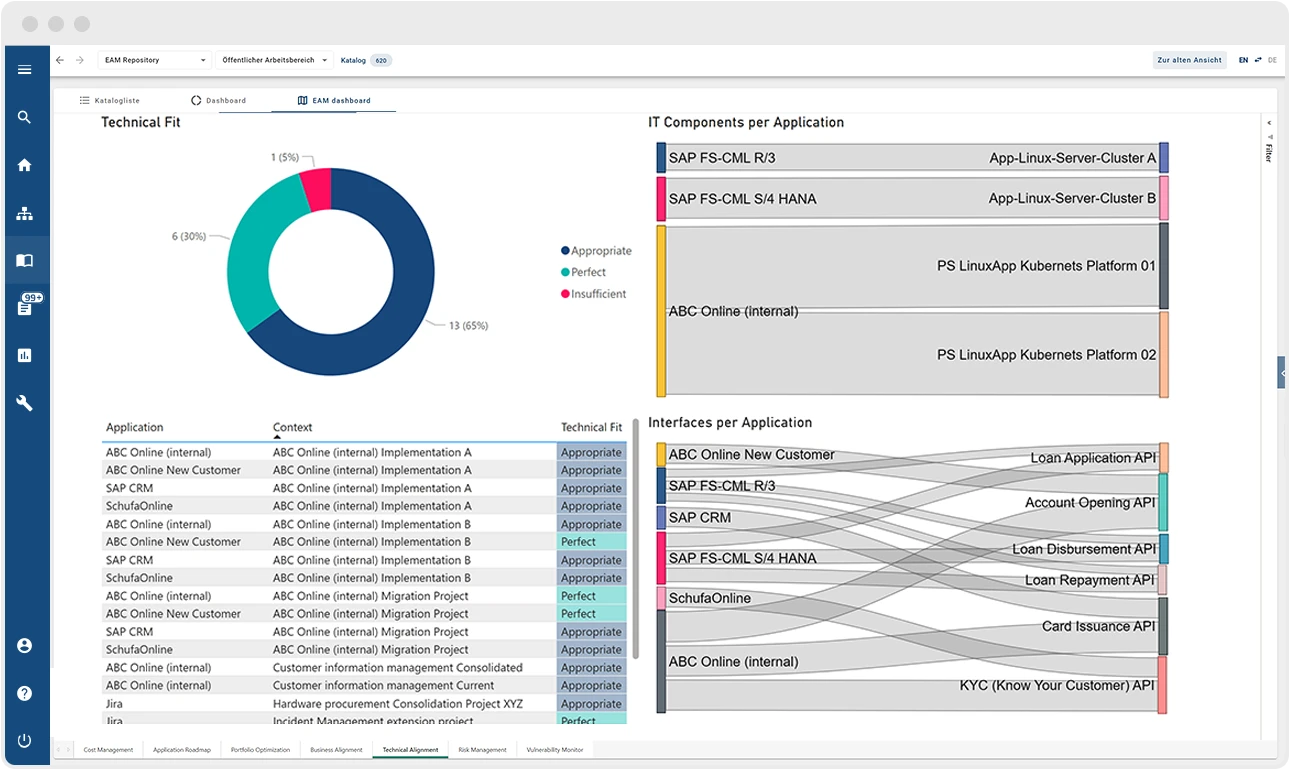Open the Öffentlicher Arbeitsbereich dropdown
This screenshot has width=1290, height=770.
[x=274, y=60]
